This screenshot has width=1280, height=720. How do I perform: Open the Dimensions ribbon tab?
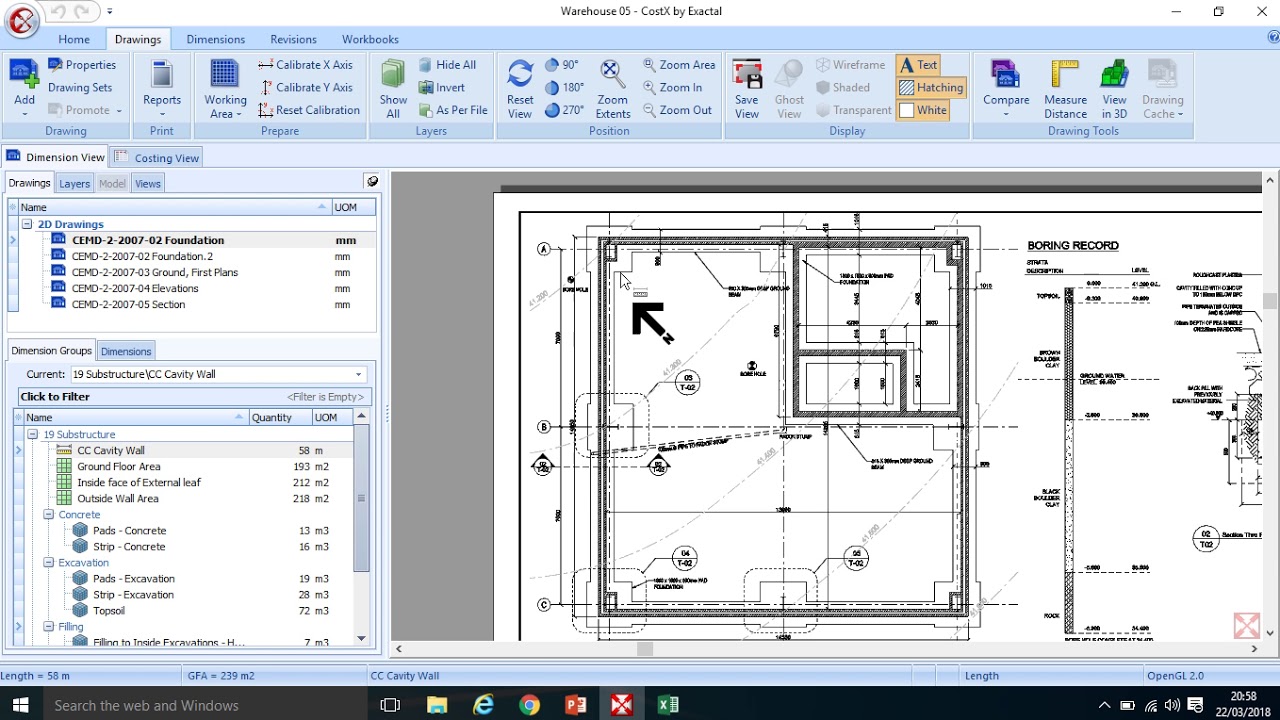[x=216, y=39]
